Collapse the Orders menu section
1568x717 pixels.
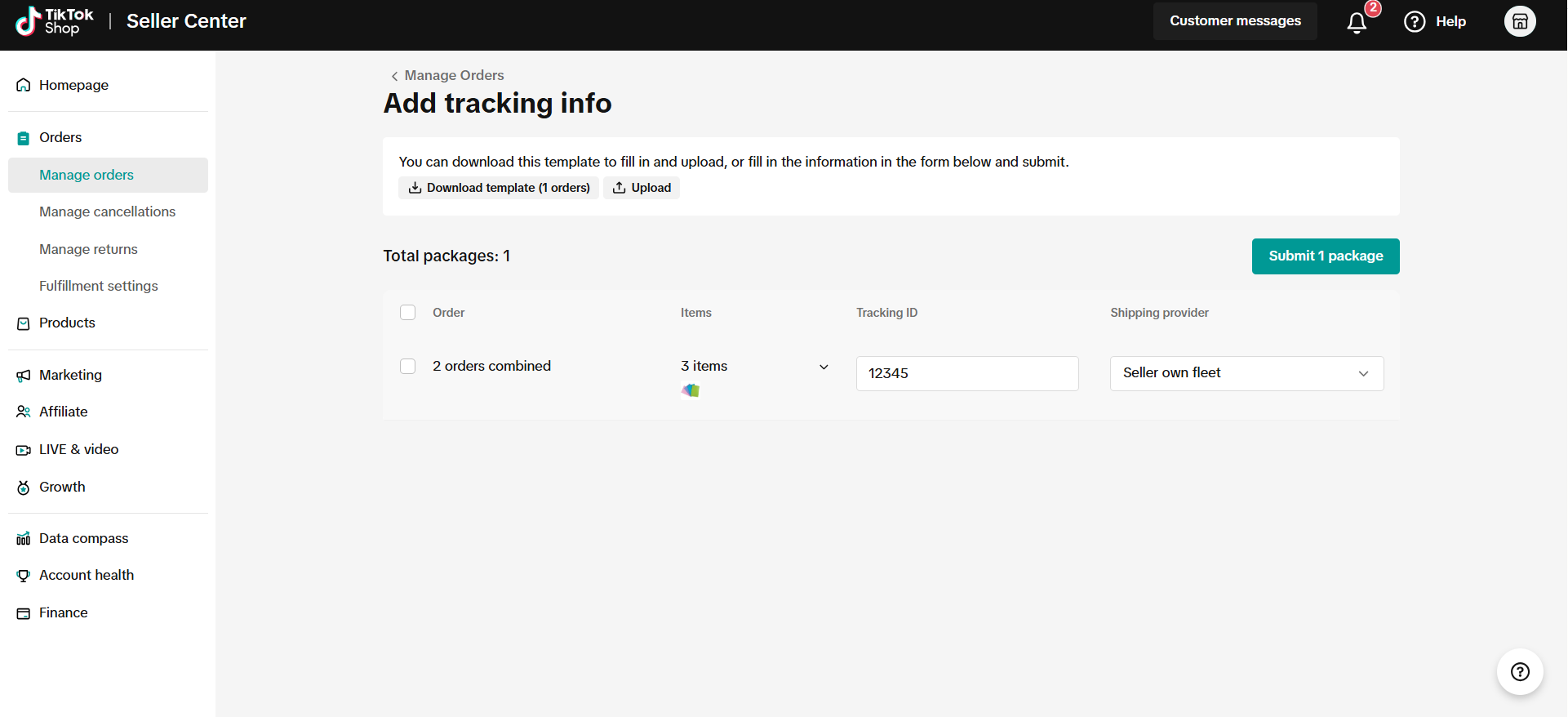[60, 137]
